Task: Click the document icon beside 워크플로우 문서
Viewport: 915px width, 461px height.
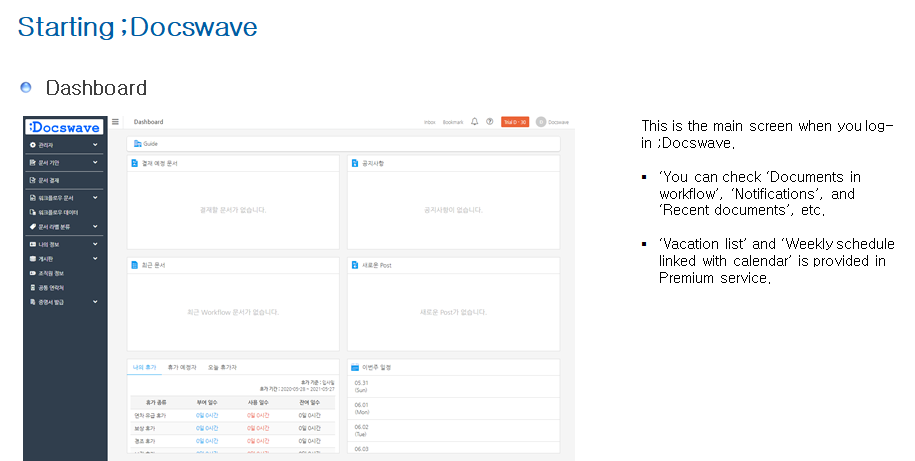Action: pyautogui.click(x=33, y=198)
